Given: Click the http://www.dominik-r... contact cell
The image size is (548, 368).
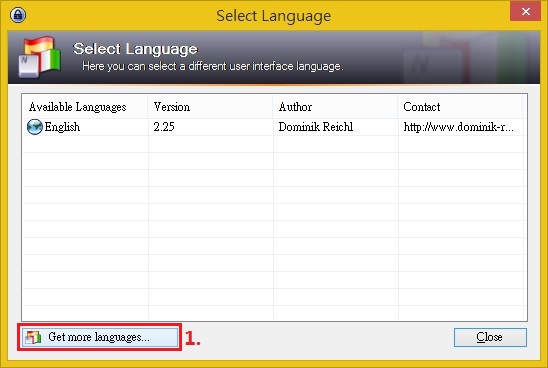Looking at the screenshot, I should (459, 127).
